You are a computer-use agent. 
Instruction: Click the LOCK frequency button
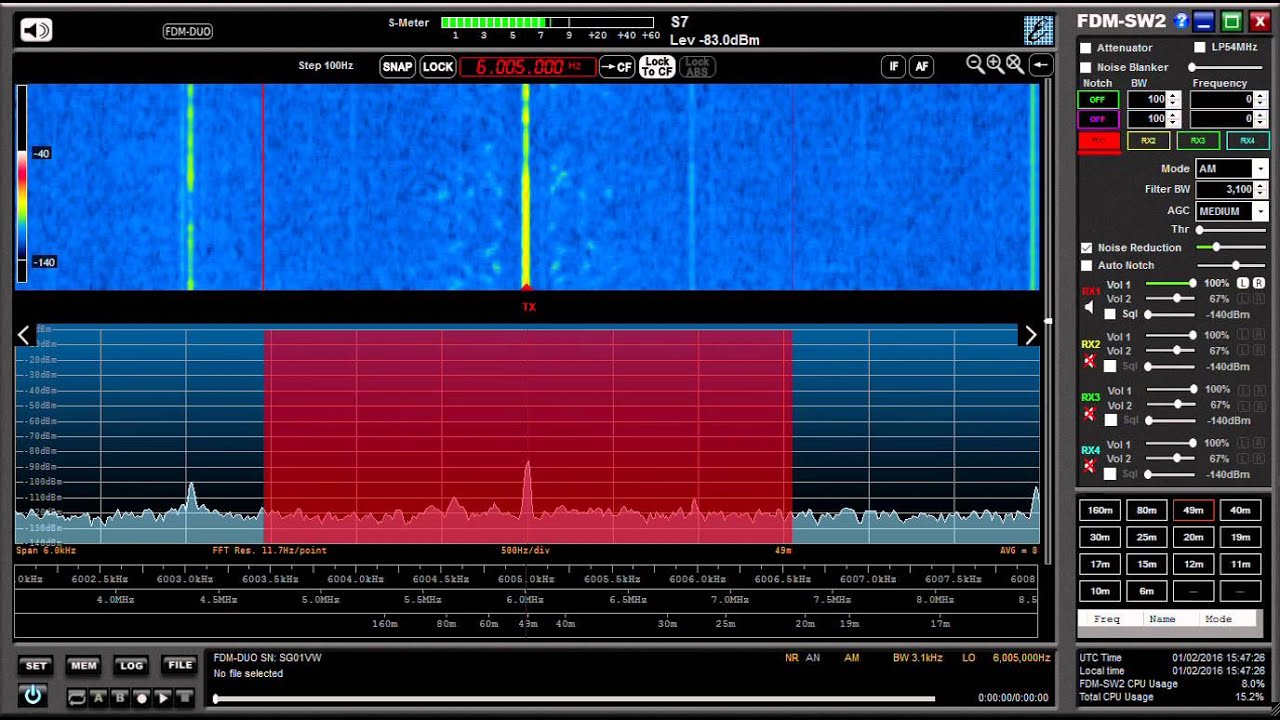437,67
